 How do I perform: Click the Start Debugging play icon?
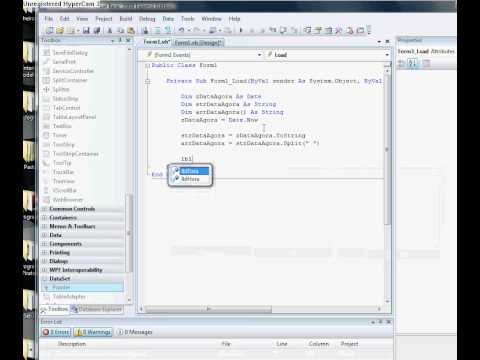241,30
